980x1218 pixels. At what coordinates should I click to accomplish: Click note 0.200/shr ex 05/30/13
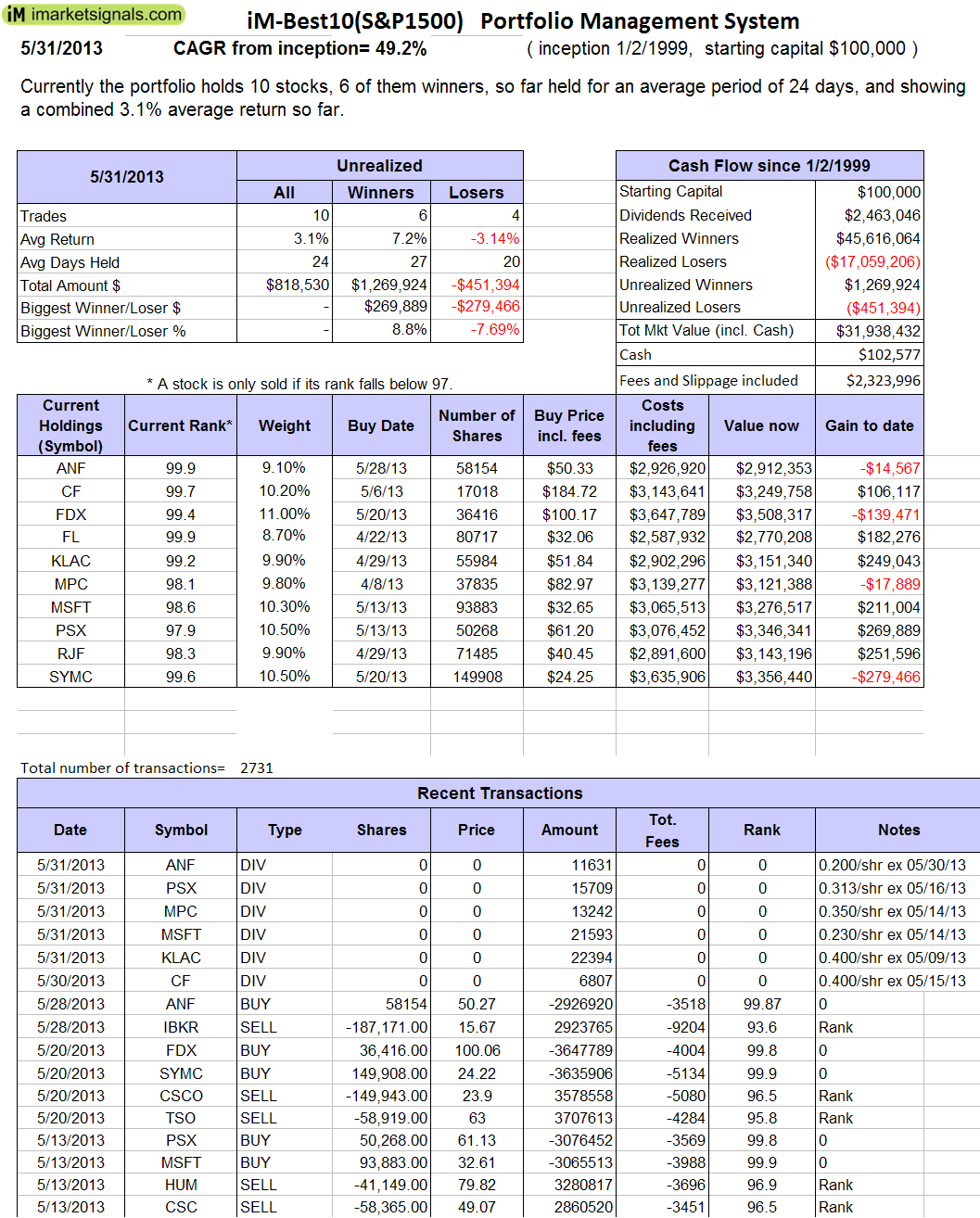click(x=892, y=865)
